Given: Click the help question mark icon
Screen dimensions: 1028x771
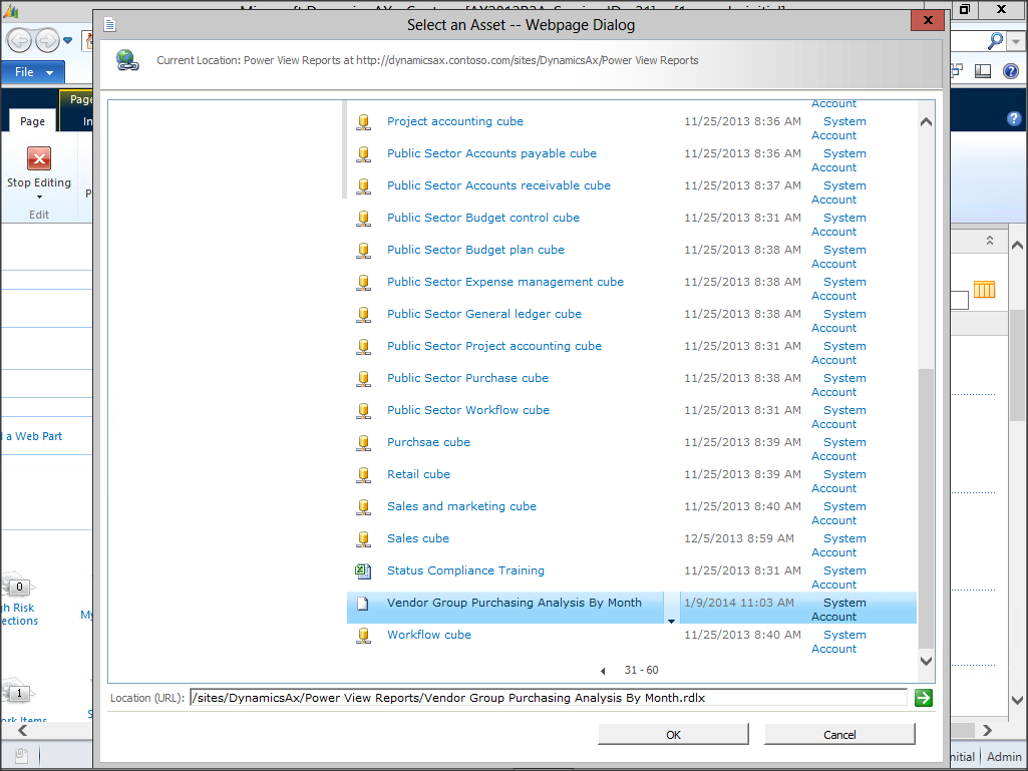Looking at the screenshot, I should 1014,119.
